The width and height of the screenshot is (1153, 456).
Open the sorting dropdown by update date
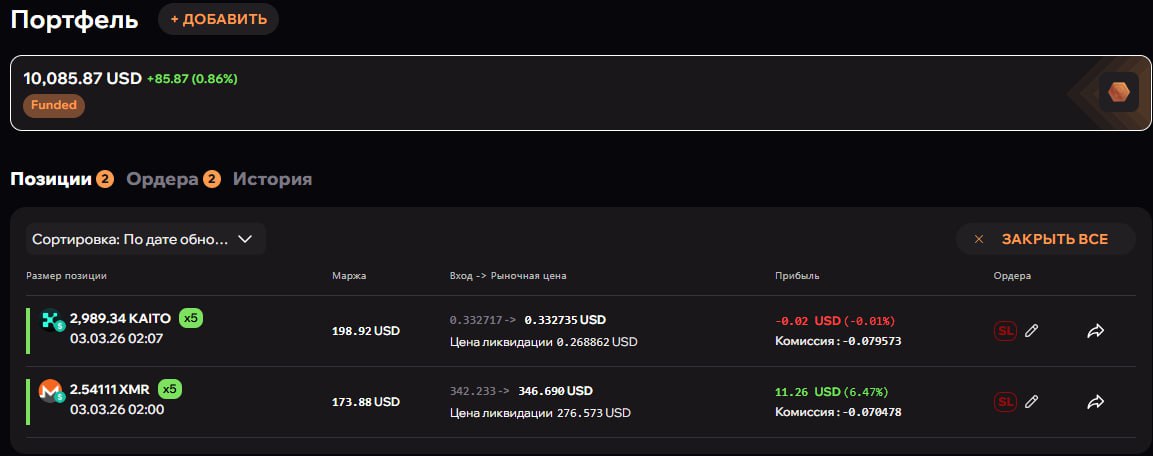point(146,240)
